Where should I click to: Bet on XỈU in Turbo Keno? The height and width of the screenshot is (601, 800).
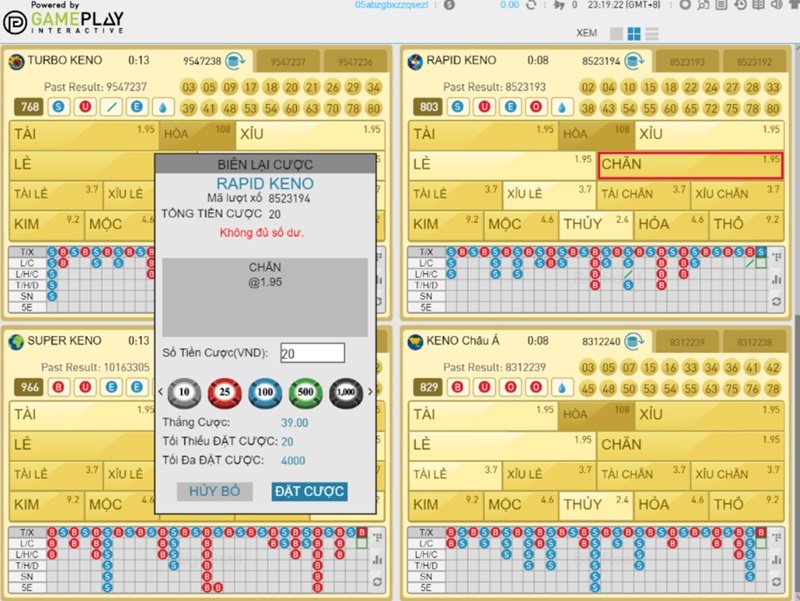(x=310, y=135)
